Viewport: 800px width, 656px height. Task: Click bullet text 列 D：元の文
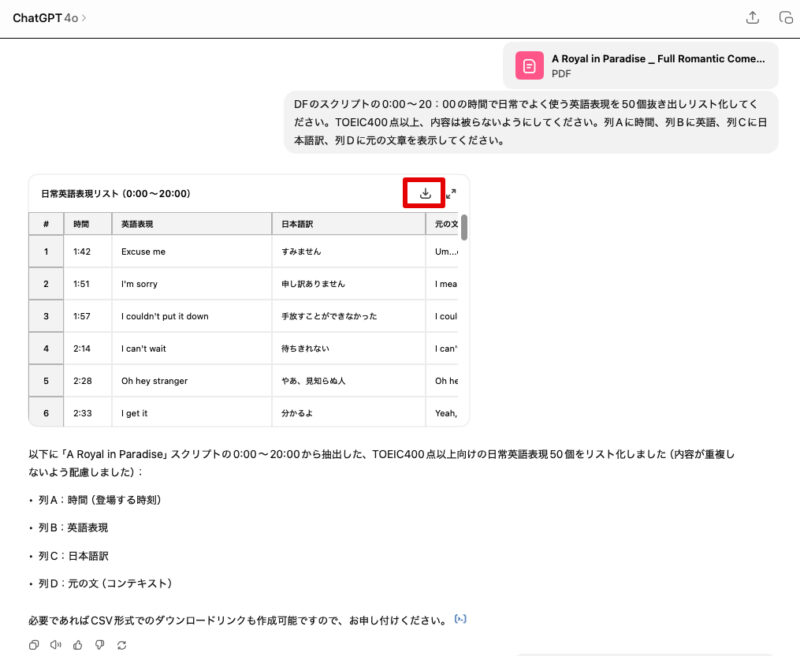pos(106,583)
